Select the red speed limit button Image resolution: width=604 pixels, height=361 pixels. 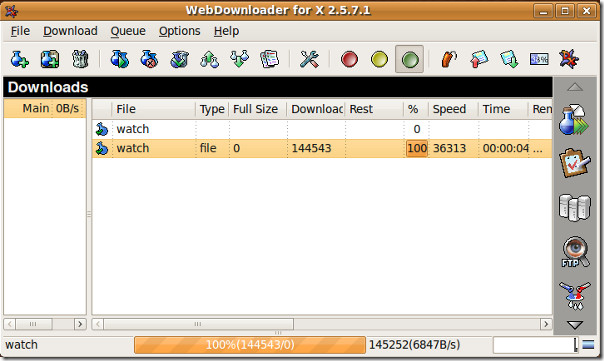pyautogui.click(x=349, y=59)
